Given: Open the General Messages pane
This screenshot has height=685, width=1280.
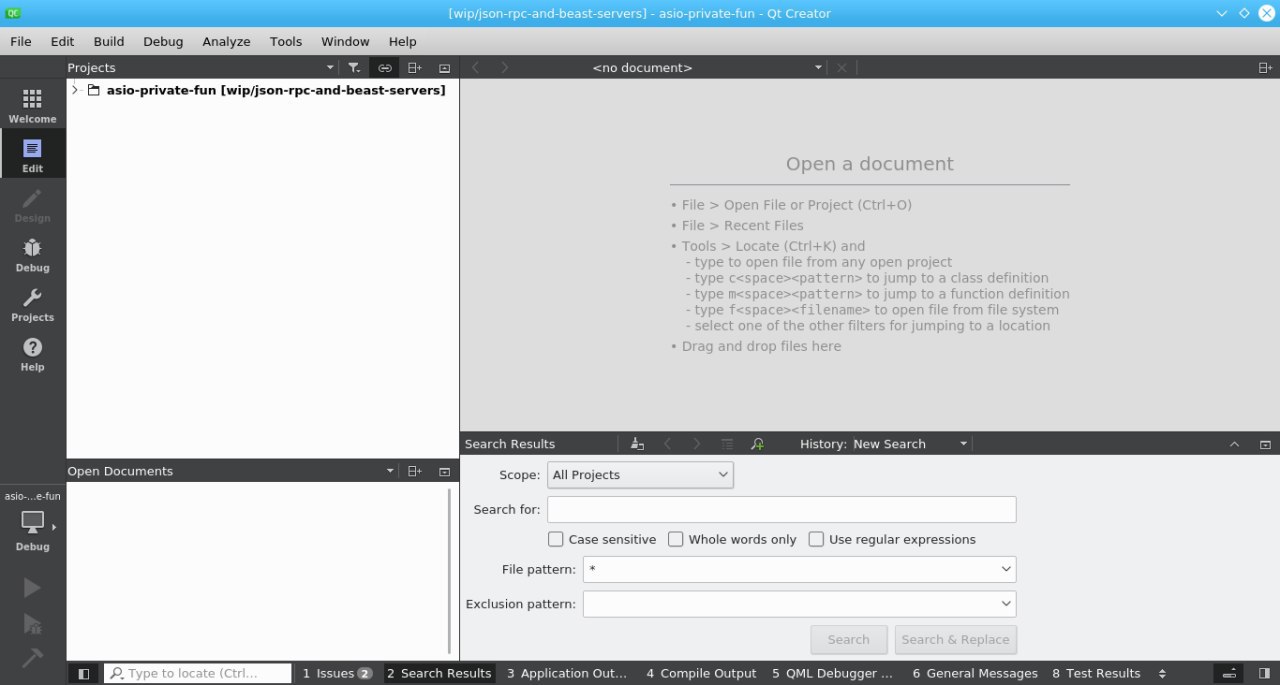Looking at the screenshot, I should [975, 673].
